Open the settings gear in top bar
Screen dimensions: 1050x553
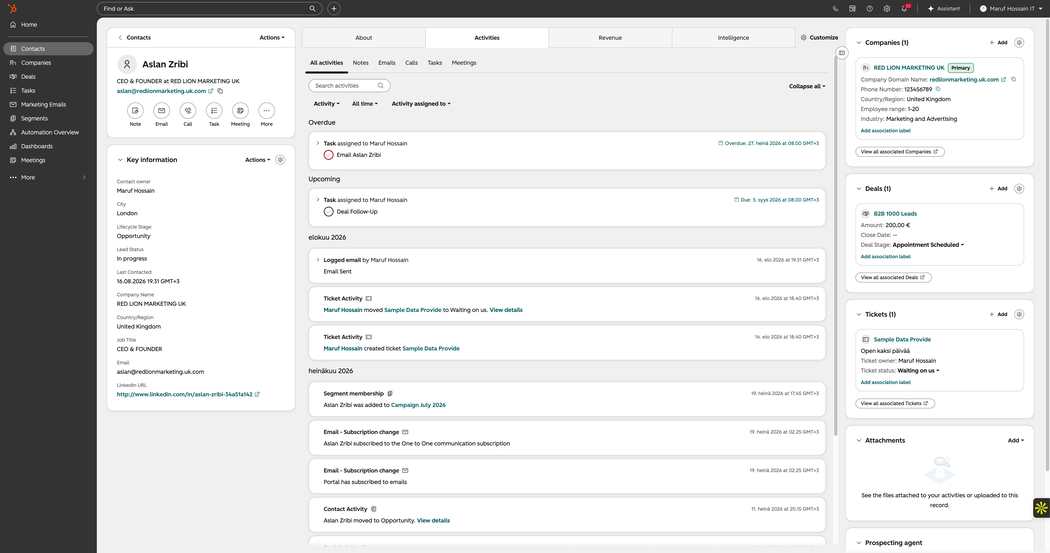887,9
